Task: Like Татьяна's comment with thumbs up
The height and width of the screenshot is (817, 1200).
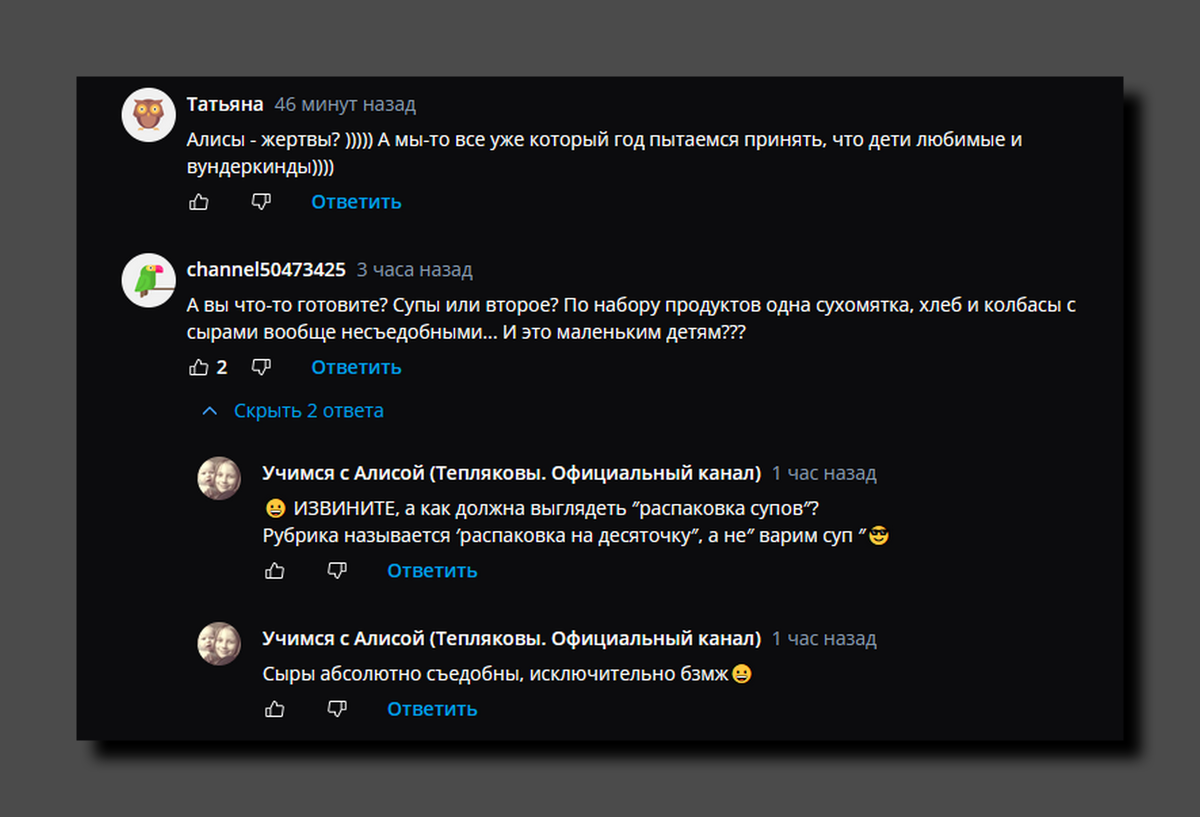Action: (x=199, y=202)
